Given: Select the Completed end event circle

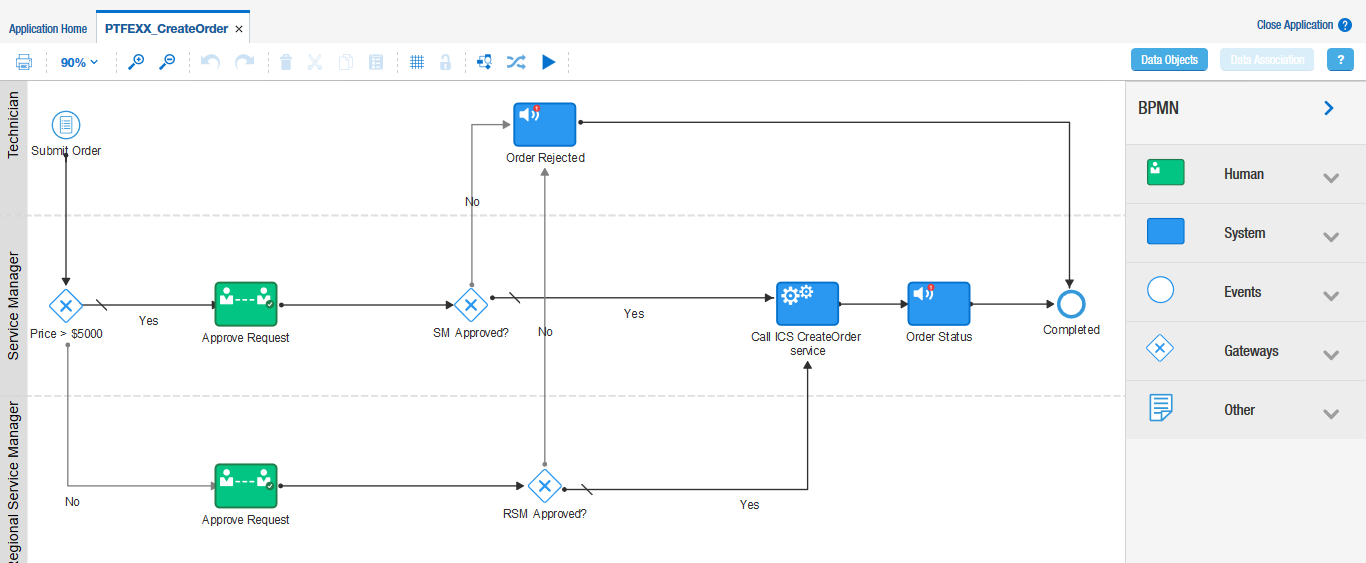Looking at the screenshot, I should pyautogui.click(x=1071, y=304).
